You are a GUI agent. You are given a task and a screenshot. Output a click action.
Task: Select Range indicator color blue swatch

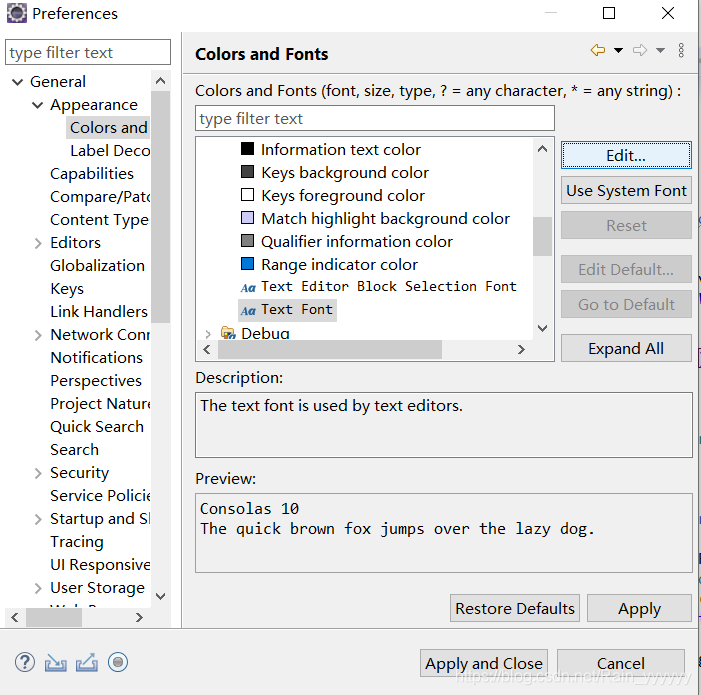[247, 264]
